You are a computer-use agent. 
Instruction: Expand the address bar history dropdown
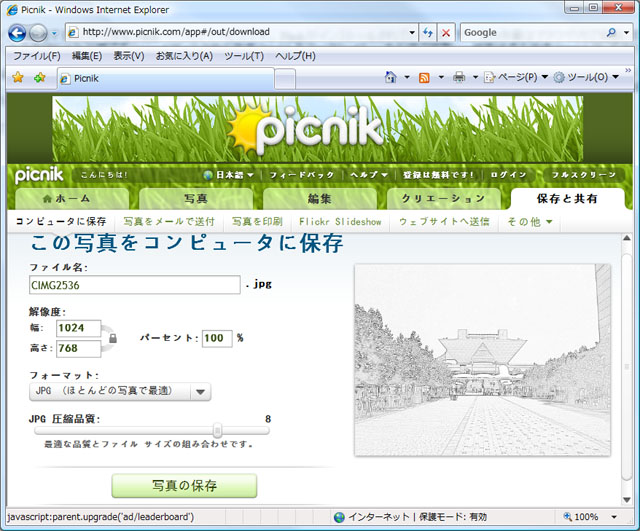[x=412, y=32]
